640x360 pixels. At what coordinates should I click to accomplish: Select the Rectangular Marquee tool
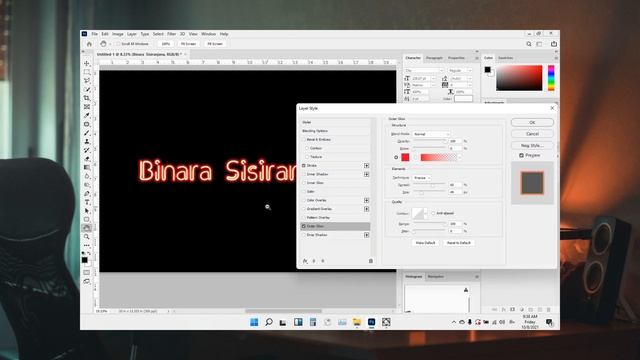(87, 72)
